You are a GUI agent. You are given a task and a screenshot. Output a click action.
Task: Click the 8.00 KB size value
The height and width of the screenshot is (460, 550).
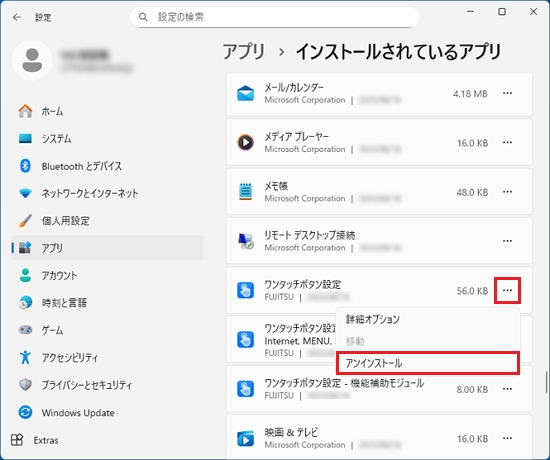tap(472, 389)
